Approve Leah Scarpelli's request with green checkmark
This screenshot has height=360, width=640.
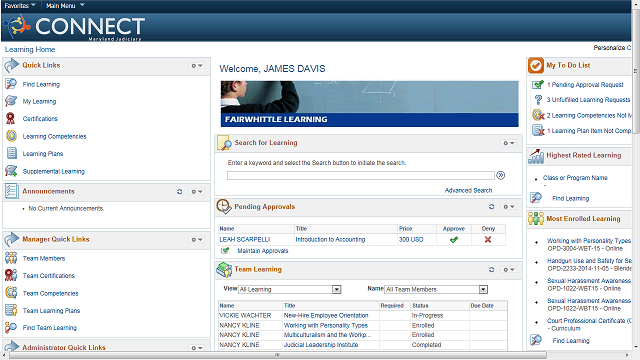coord(453,240)
